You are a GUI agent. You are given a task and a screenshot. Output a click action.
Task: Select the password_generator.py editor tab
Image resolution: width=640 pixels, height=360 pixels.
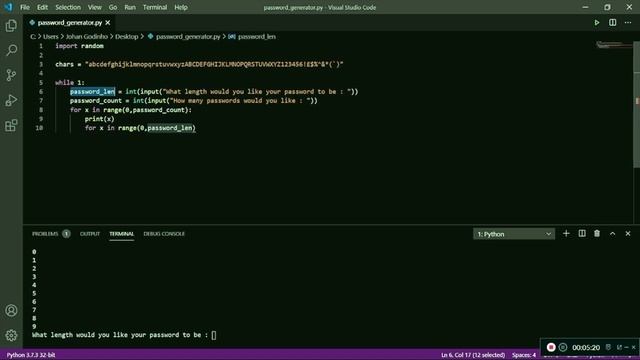coord(70,23)
